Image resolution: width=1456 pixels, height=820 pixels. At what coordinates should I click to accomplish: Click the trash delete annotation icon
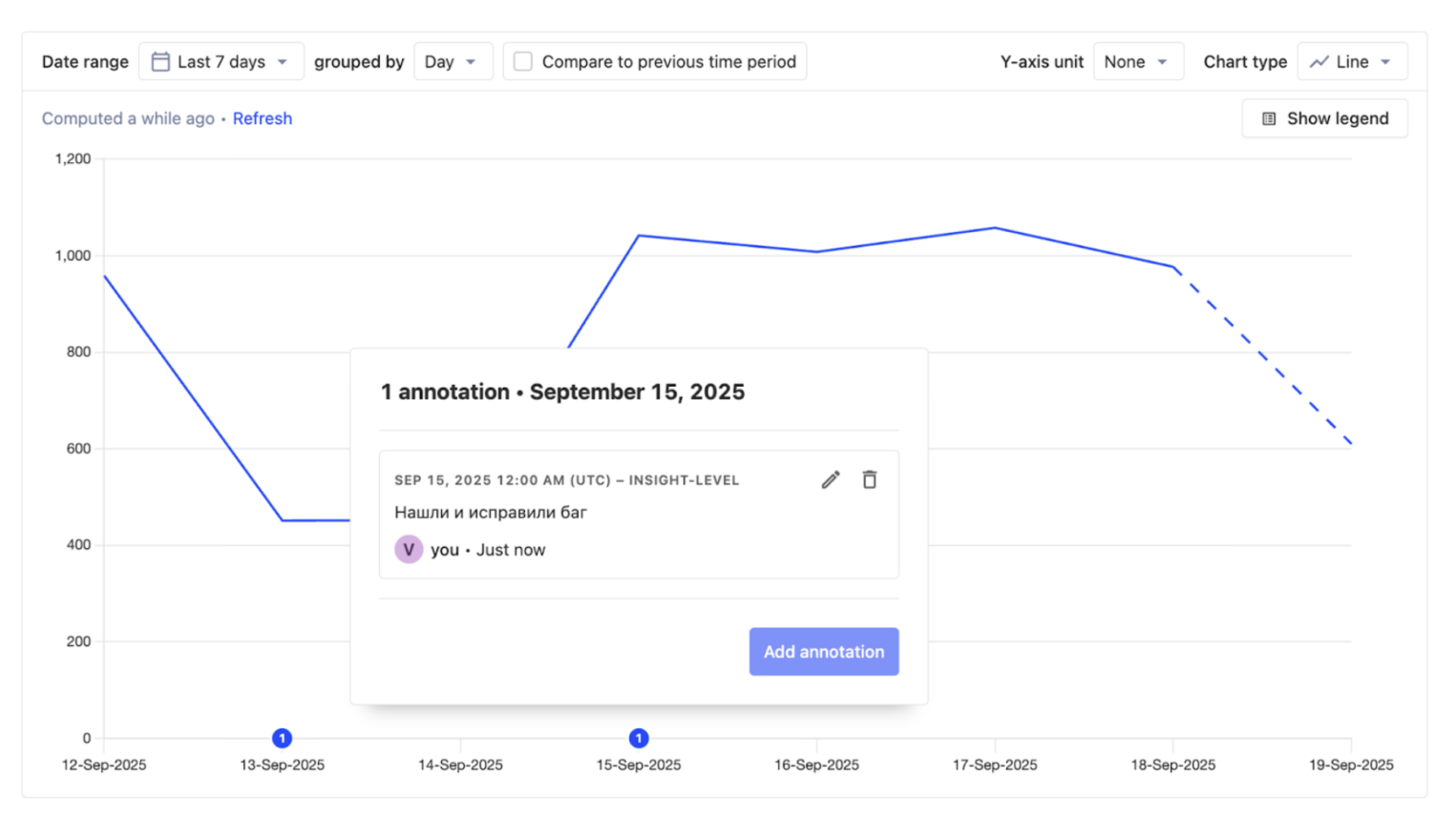coord(870,480)
